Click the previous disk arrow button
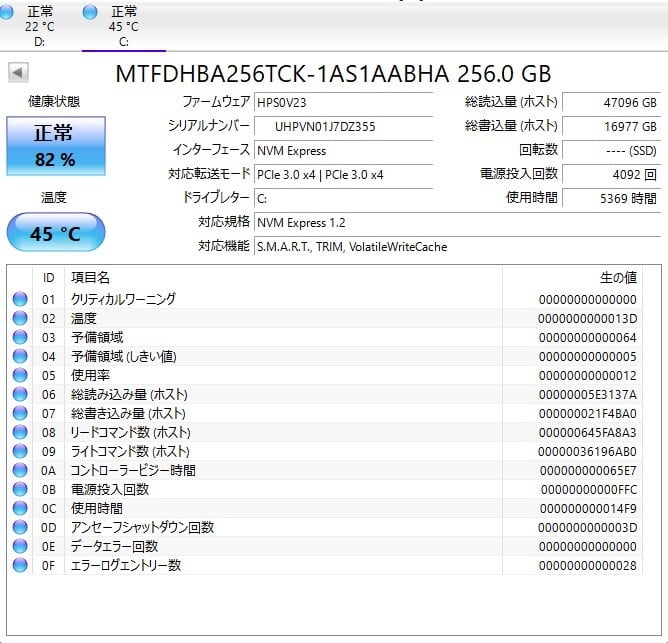The height and width of the screenshot is (643, 668). (x=18, y=73)
